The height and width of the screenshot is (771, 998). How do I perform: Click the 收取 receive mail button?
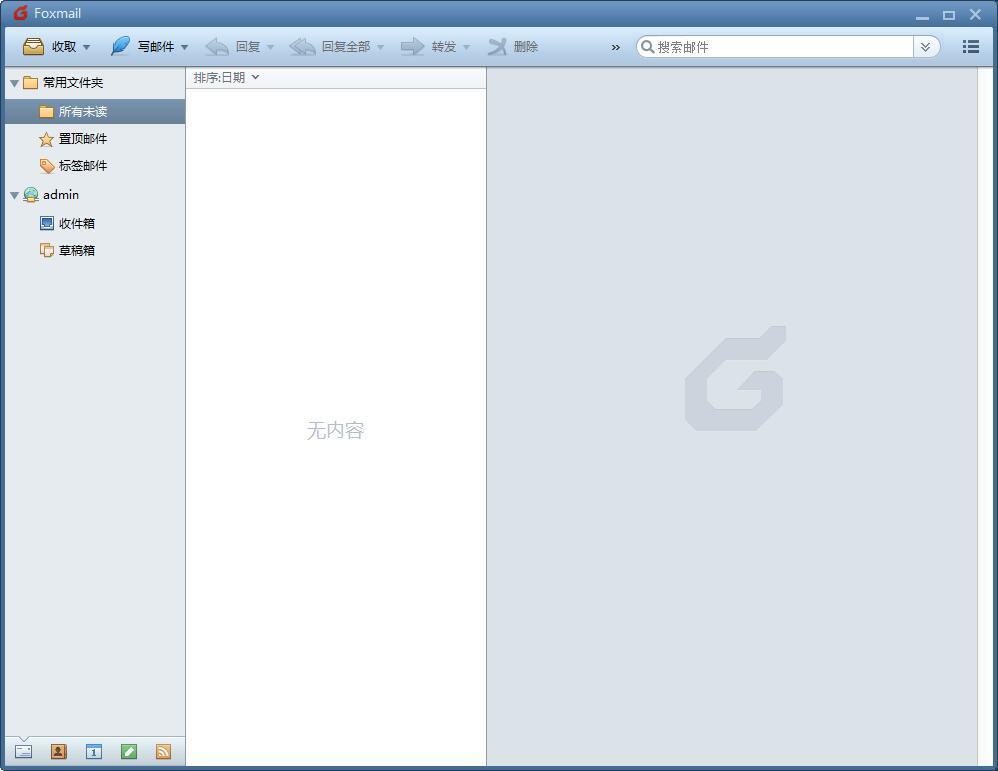[x=49, y=46]
